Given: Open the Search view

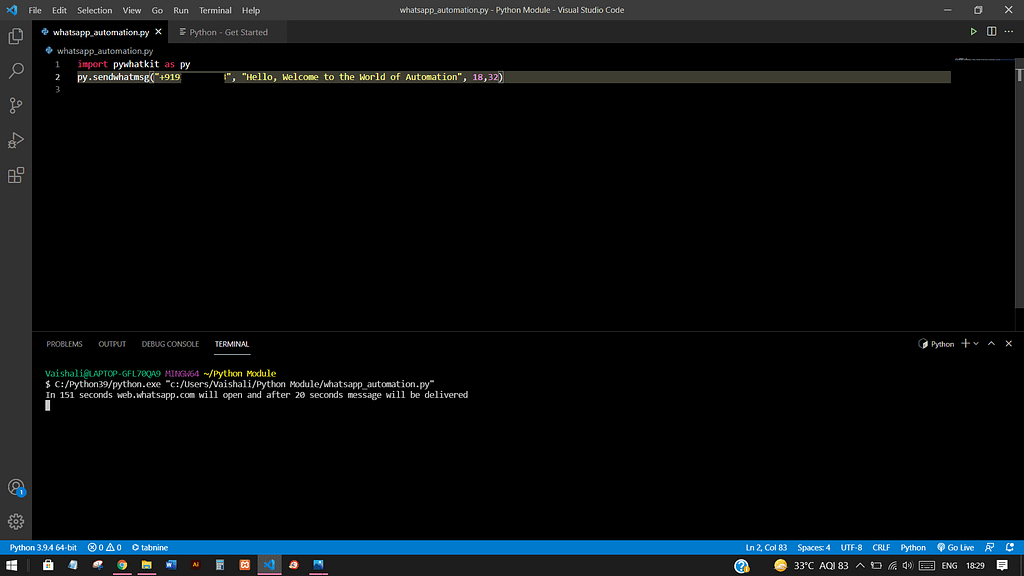Looking at the screenshot, I should click(x=15, y=71).
